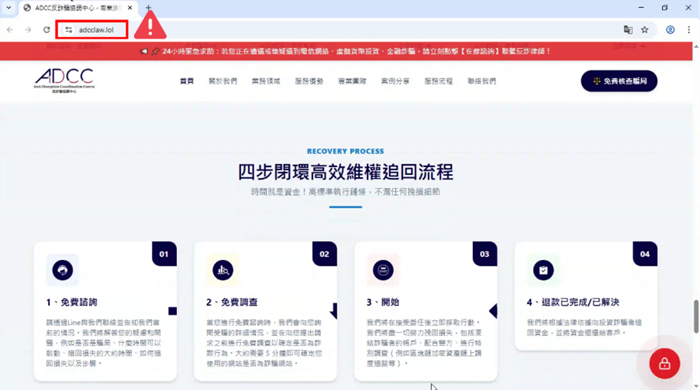700x390 pixels.
Task: Open the 業務領域 nav item
Action: 266,81
